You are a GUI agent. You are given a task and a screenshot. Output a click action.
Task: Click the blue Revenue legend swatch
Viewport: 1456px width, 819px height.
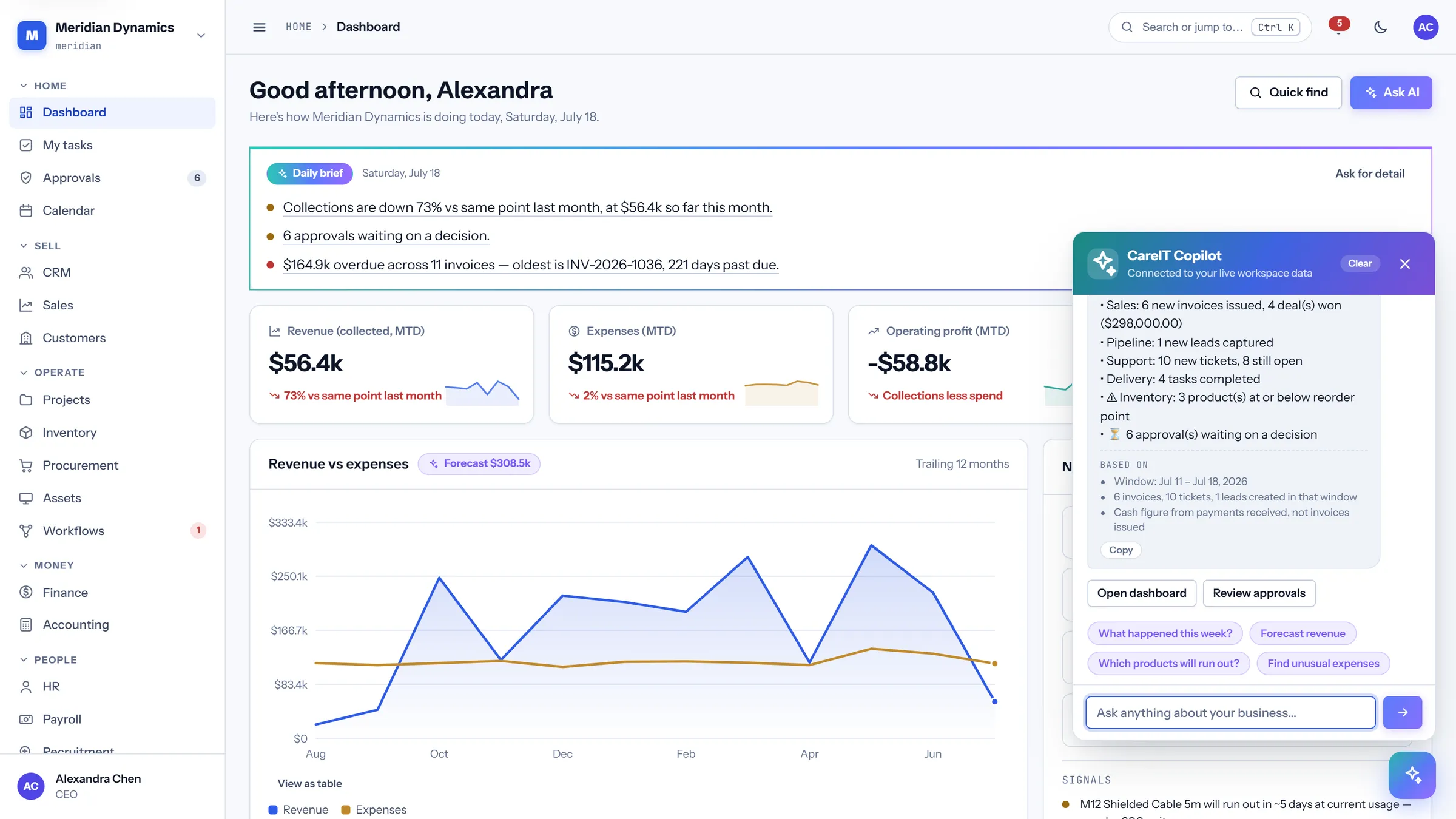tap(273, 809)
